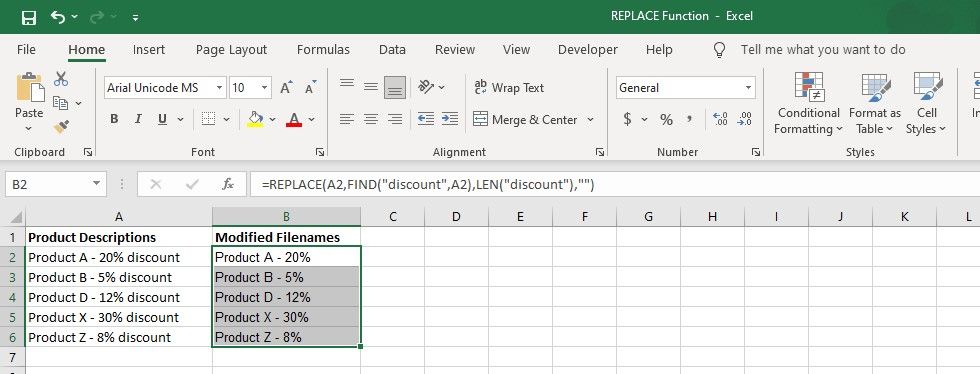Increase the font size
Screen dimensions: 980x374
[x=286, y=88]
